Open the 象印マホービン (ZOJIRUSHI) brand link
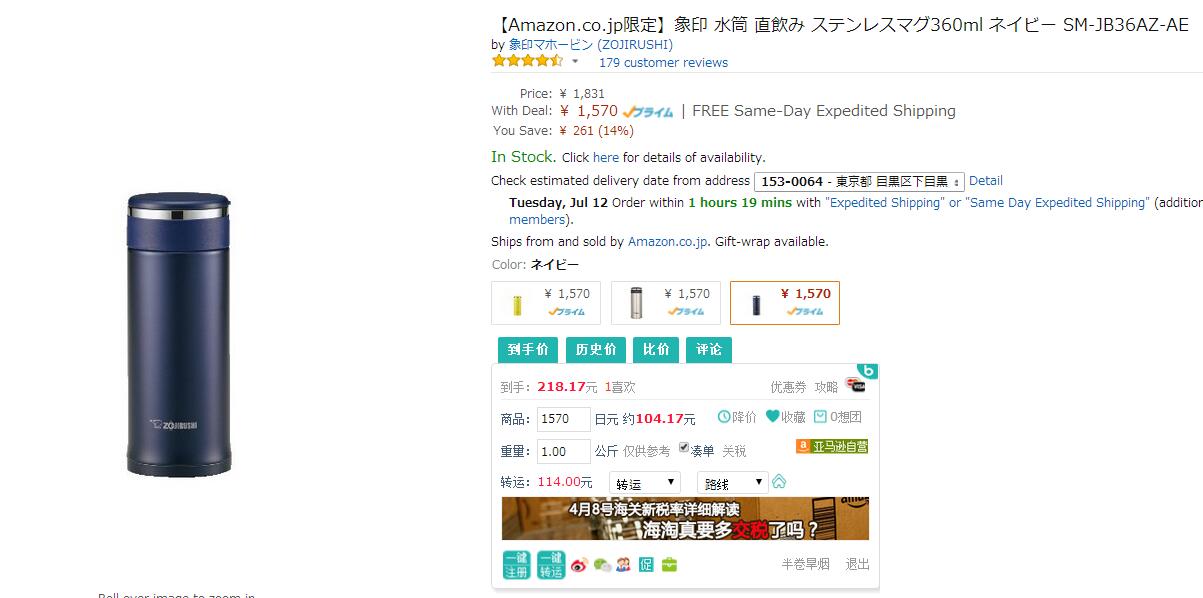This screenshot has height=598, width=1203. click(x=591, y=45)
